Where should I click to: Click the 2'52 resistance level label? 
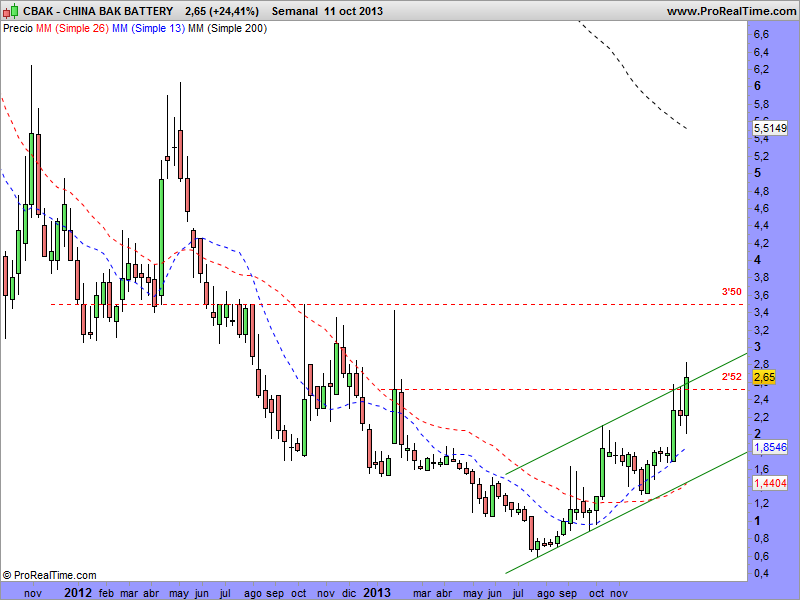point(732,377)
